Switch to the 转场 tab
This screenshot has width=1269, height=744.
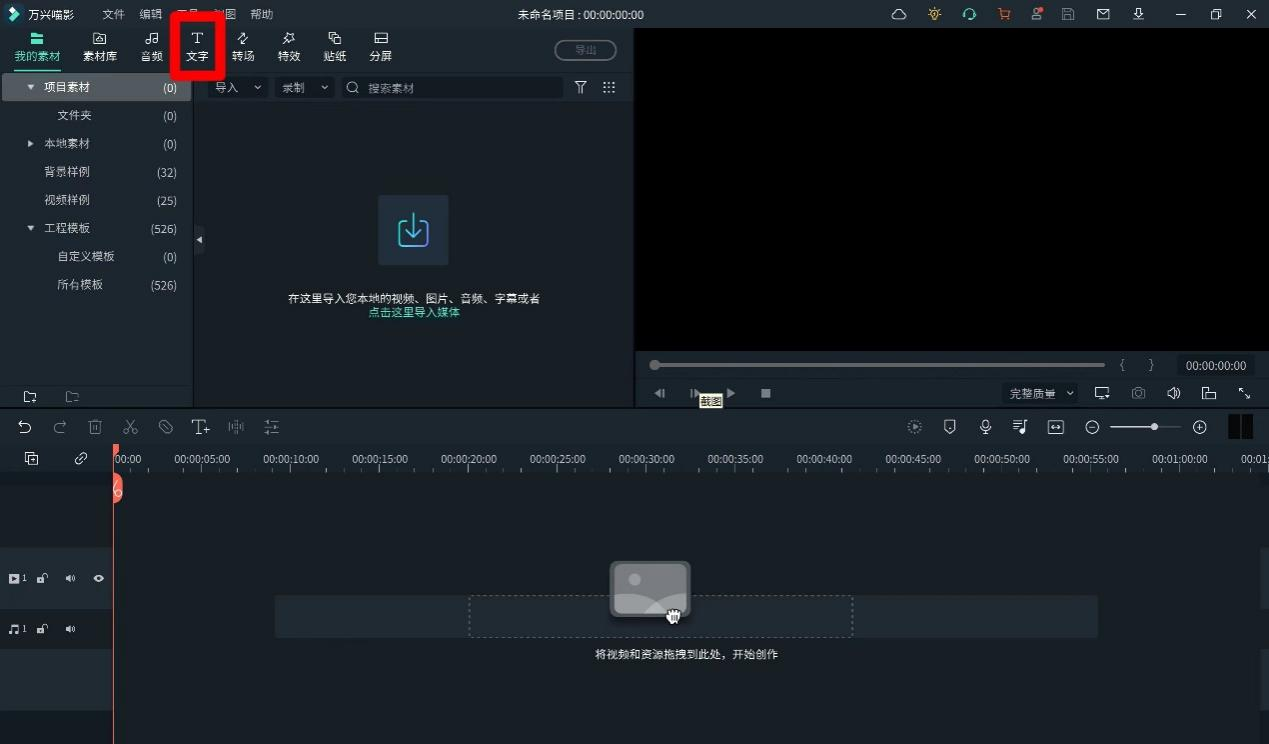coord(242,46)
